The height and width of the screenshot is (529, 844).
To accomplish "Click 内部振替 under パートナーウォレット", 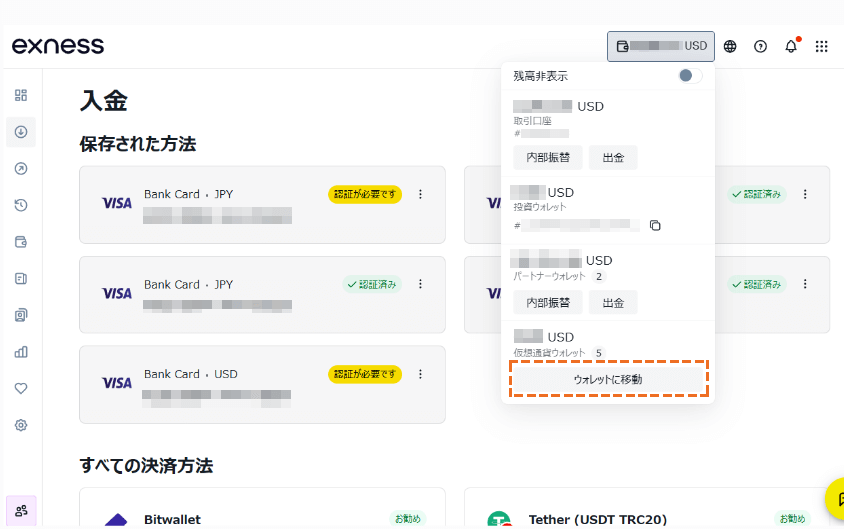I will pos(548,302).
